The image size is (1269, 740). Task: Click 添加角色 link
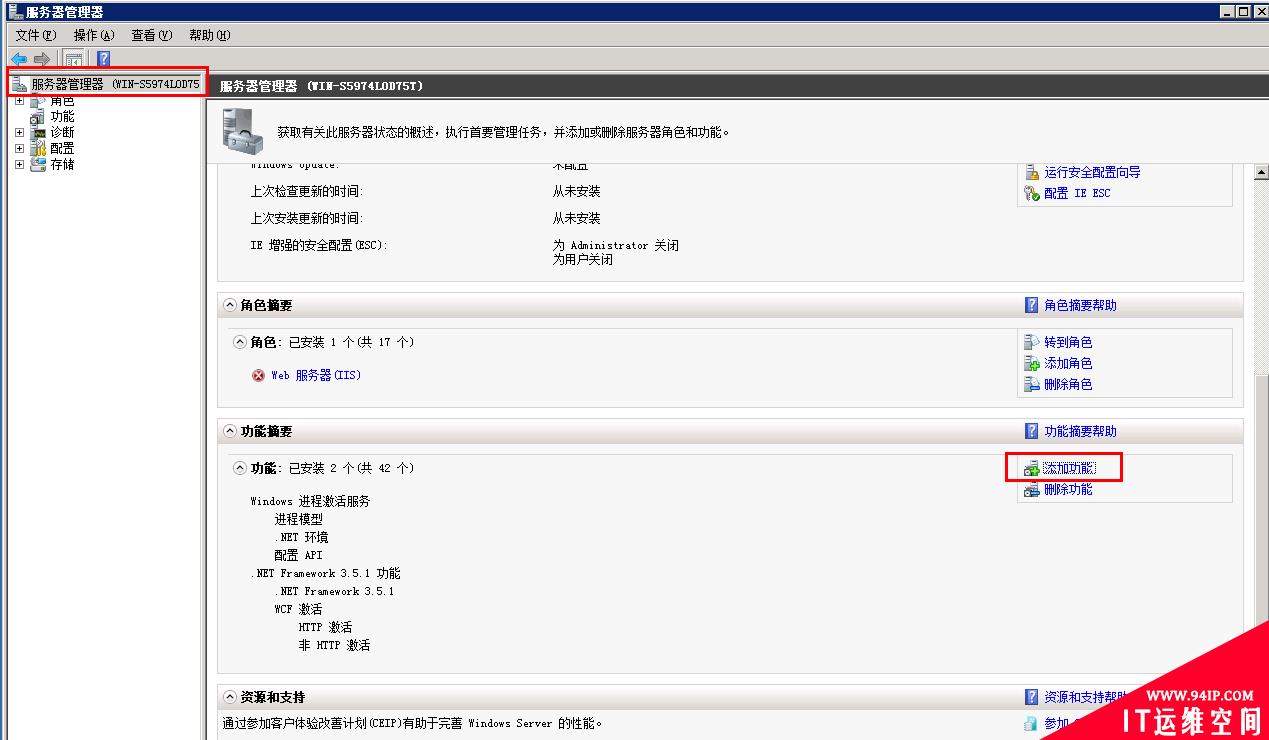[x=1068, y=363]
